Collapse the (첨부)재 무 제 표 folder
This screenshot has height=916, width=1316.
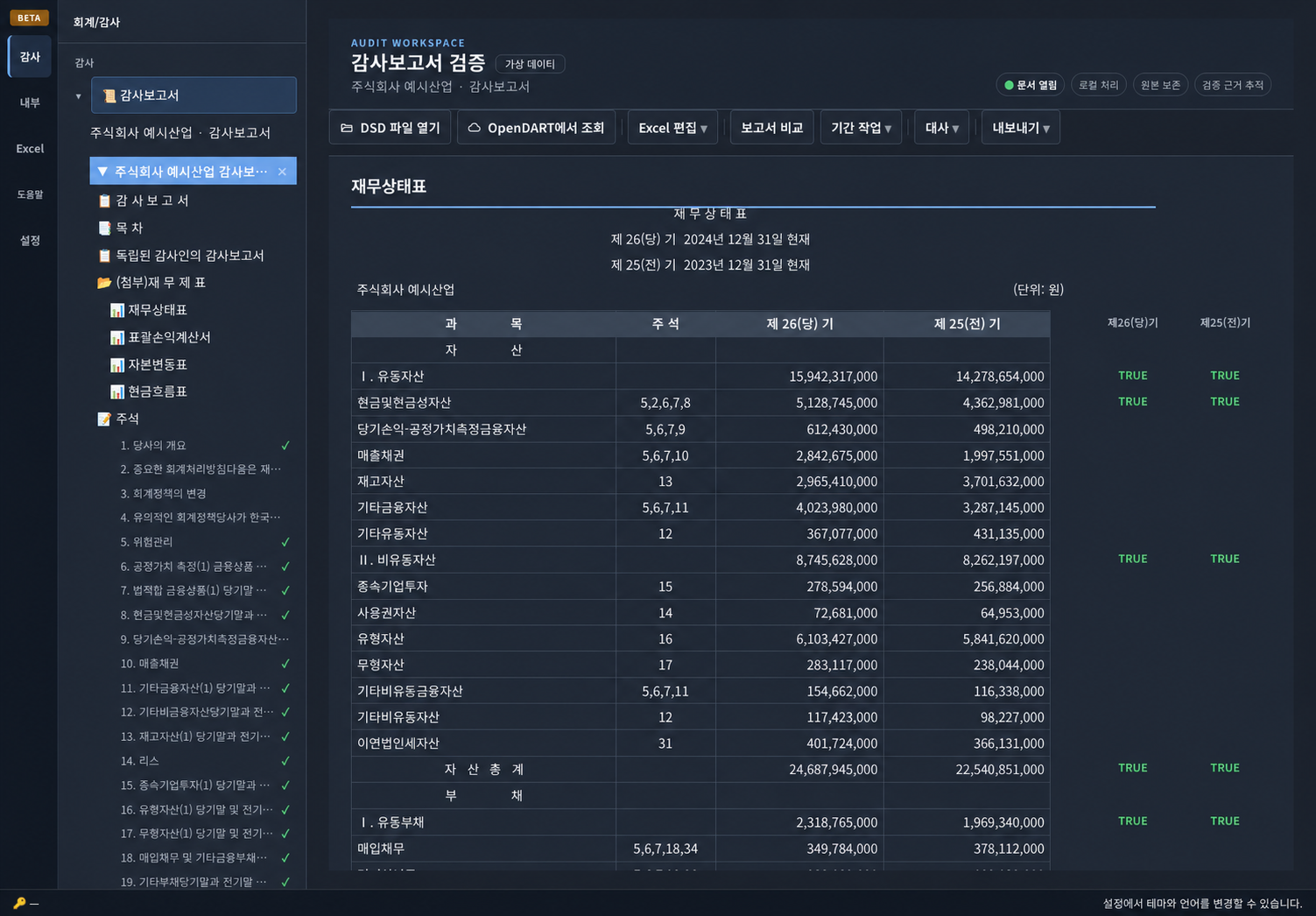161,283
